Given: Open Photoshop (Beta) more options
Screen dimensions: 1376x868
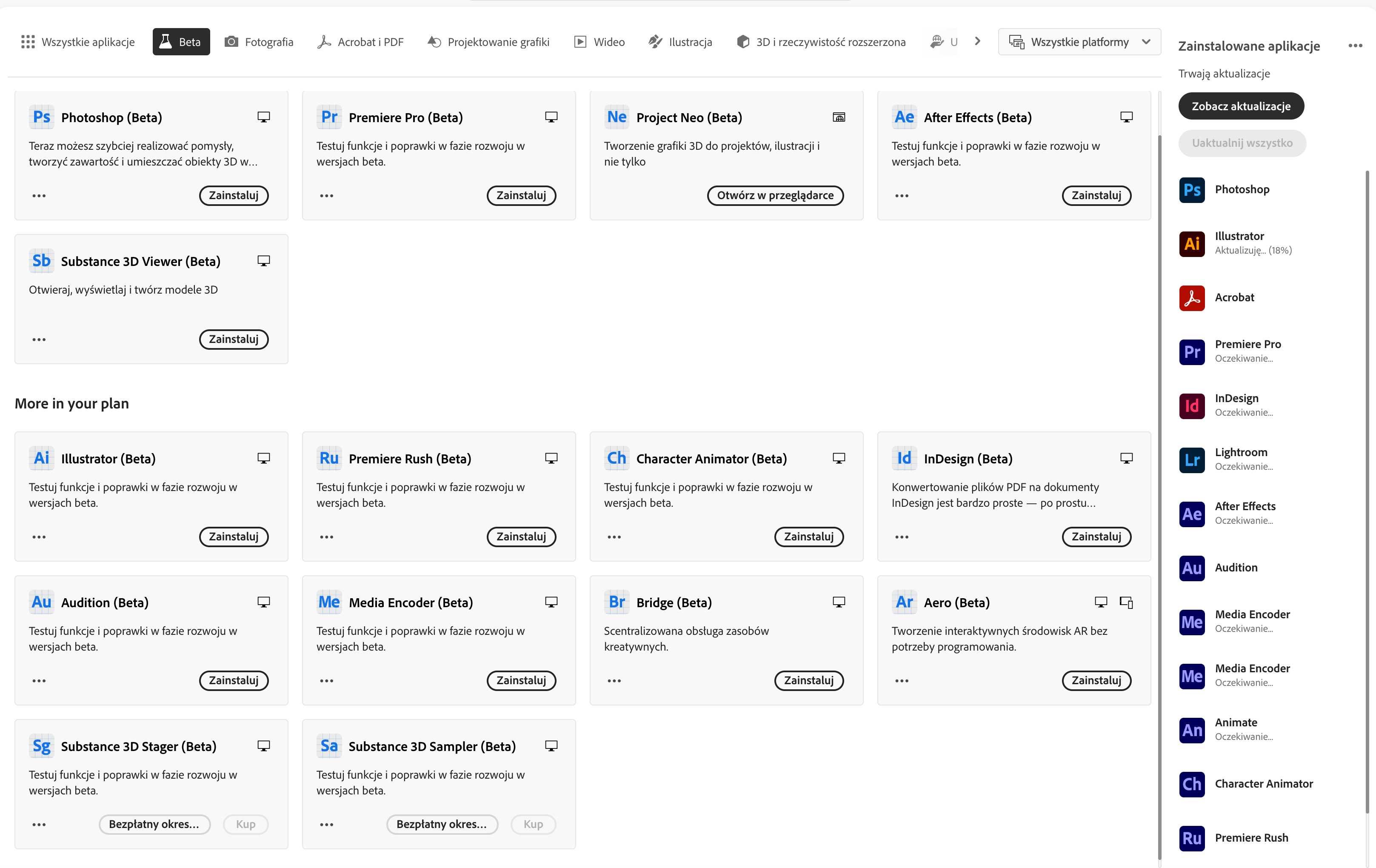Looking at the screenshot, I should (x=39, y=195).
